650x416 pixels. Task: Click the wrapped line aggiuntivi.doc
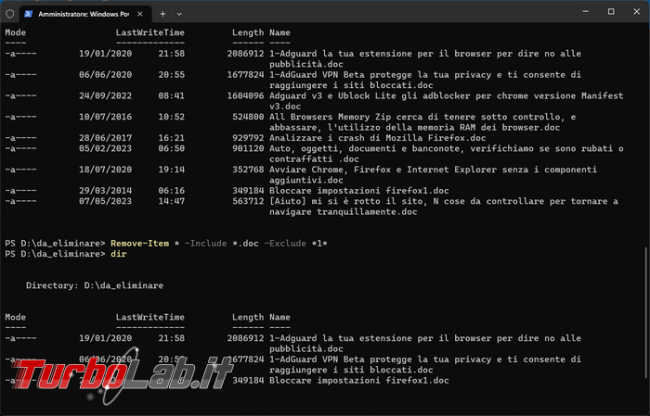(x=306, y=180)
